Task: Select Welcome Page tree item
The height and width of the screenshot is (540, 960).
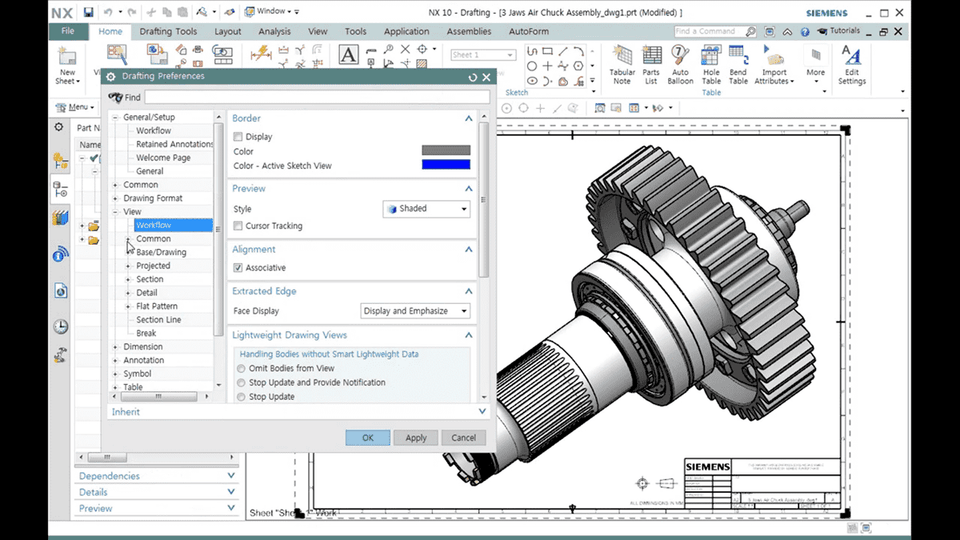Action: pyautogui.click(x=163, y=157)
